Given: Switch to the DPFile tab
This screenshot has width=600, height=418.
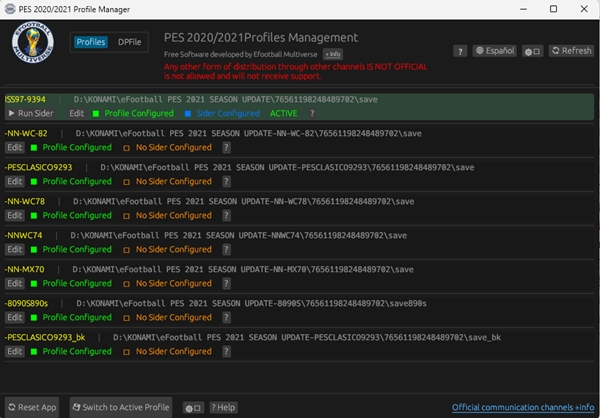Looking at the screenshot, I should click(x=129, y=42).
